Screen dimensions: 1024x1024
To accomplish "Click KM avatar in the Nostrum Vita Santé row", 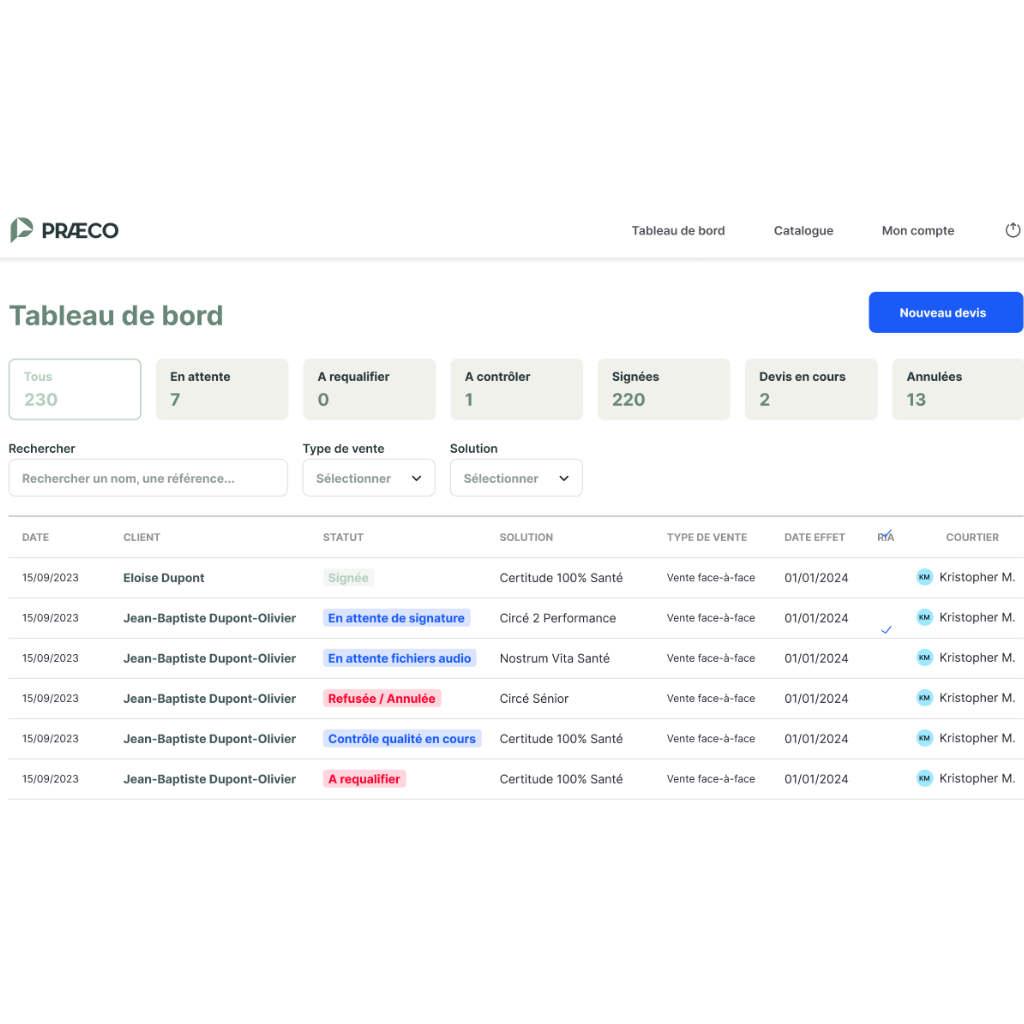I will pos(924,658).
